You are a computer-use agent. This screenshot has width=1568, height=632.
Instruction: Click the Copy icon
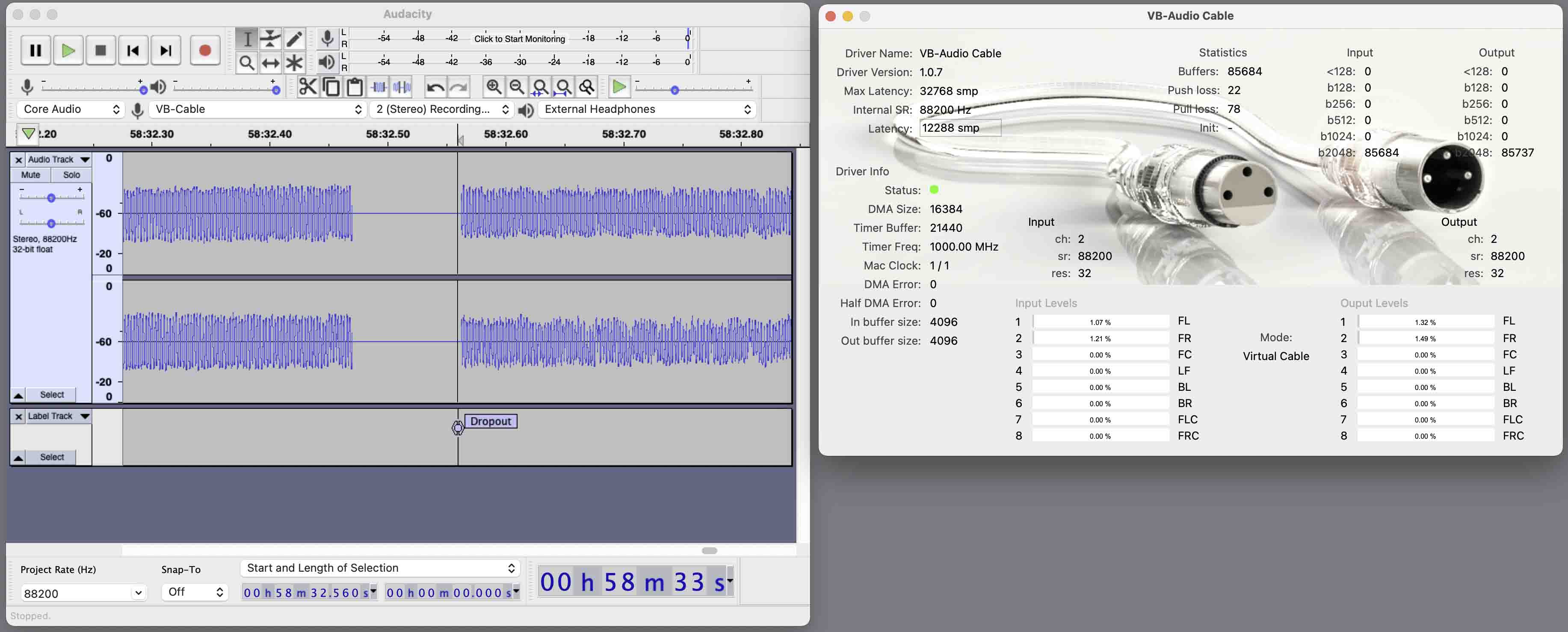pos(331,87)
